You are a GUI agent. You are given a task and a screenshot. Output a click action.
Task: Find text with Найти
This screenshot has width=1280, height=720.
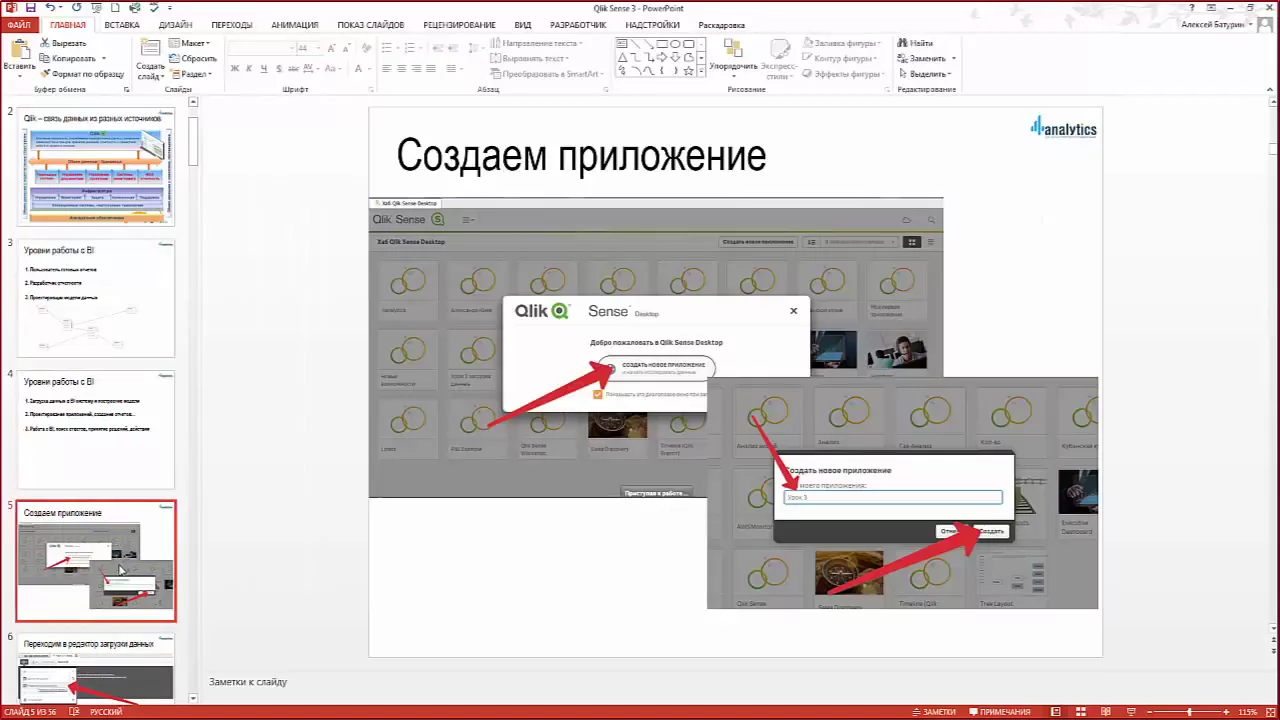pos(915,43)
